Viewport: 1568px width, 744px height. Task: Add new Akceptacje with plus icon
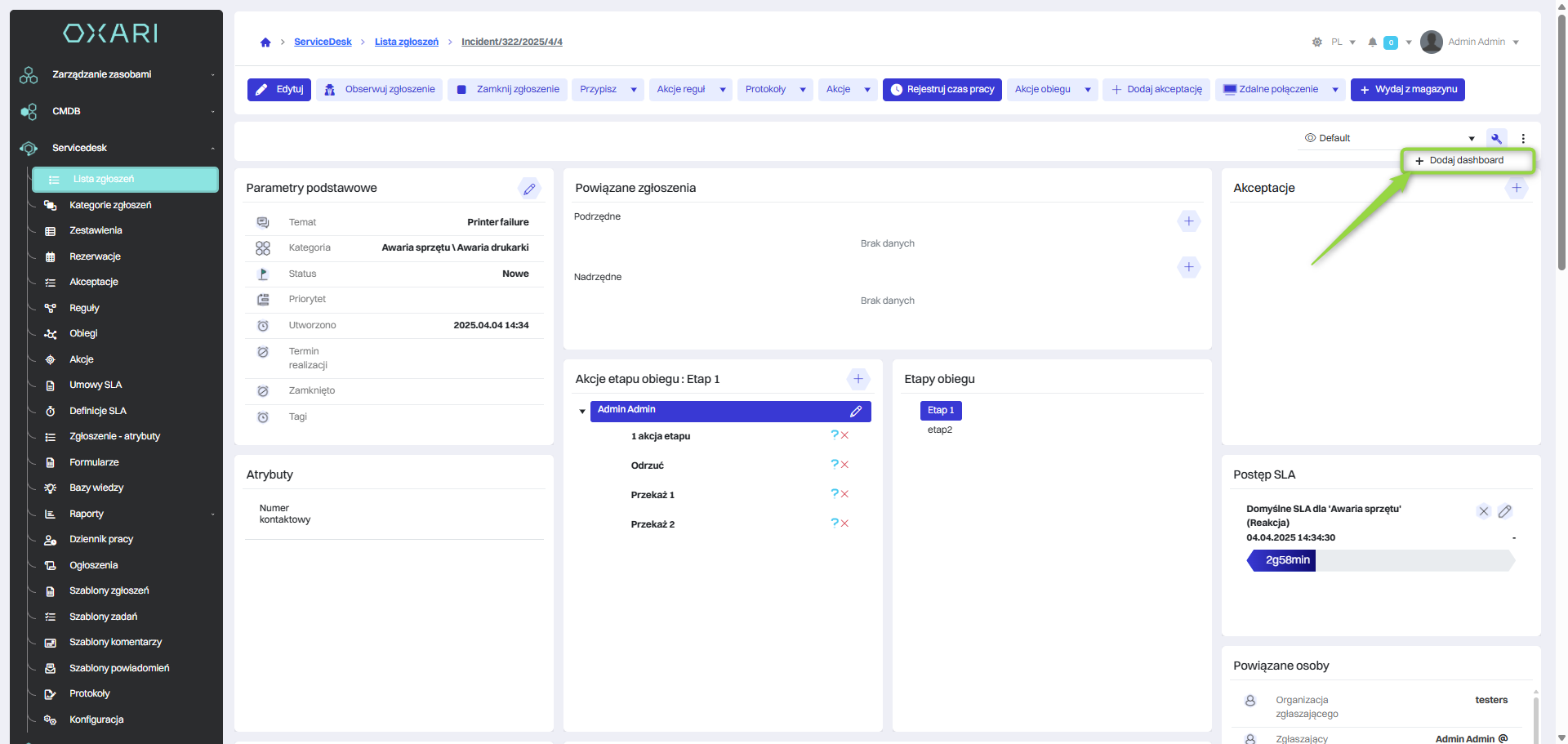pos(1517,188)
